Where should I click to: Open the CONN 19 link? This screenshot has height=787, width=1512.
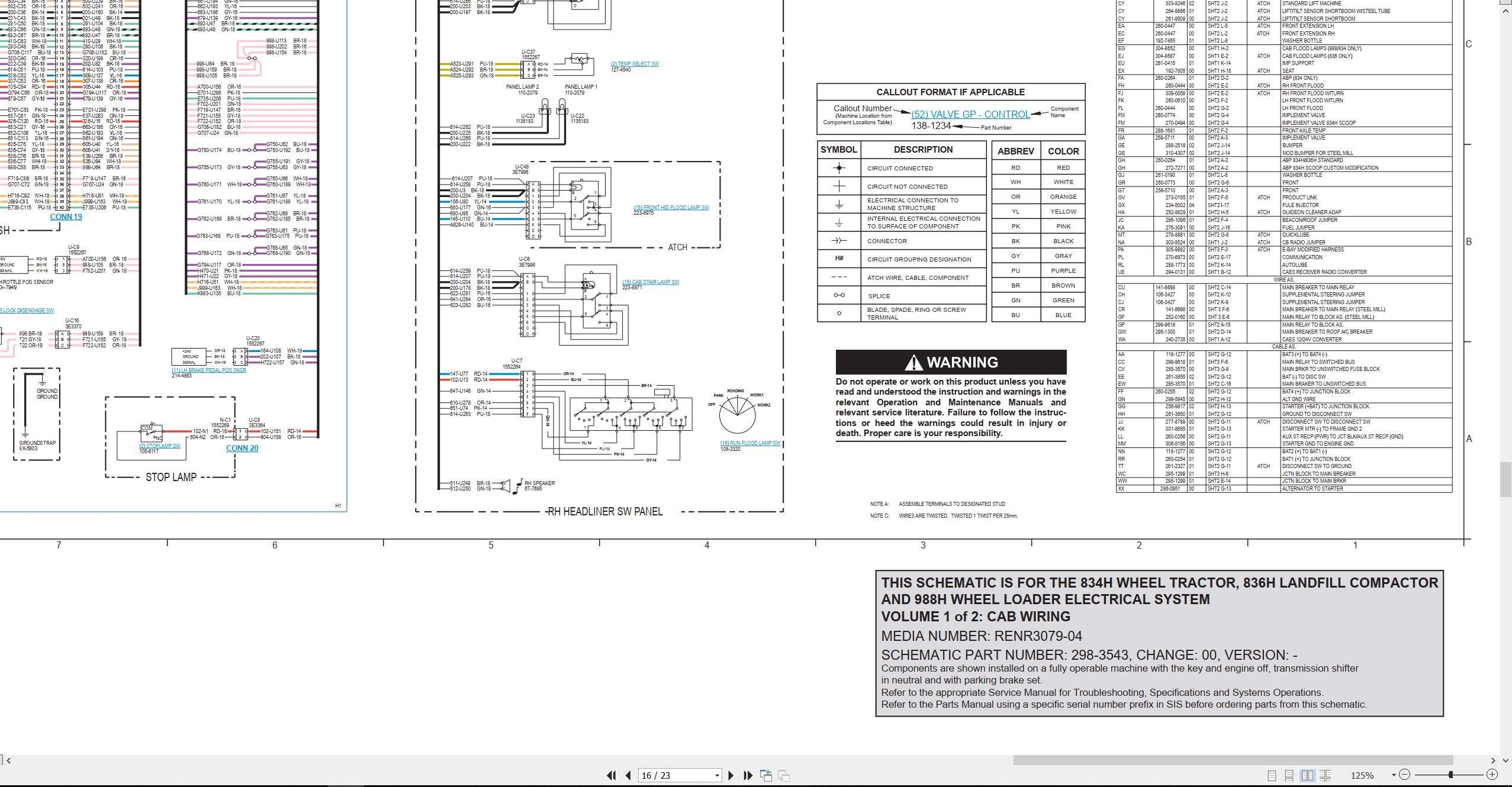coord(66,217)
